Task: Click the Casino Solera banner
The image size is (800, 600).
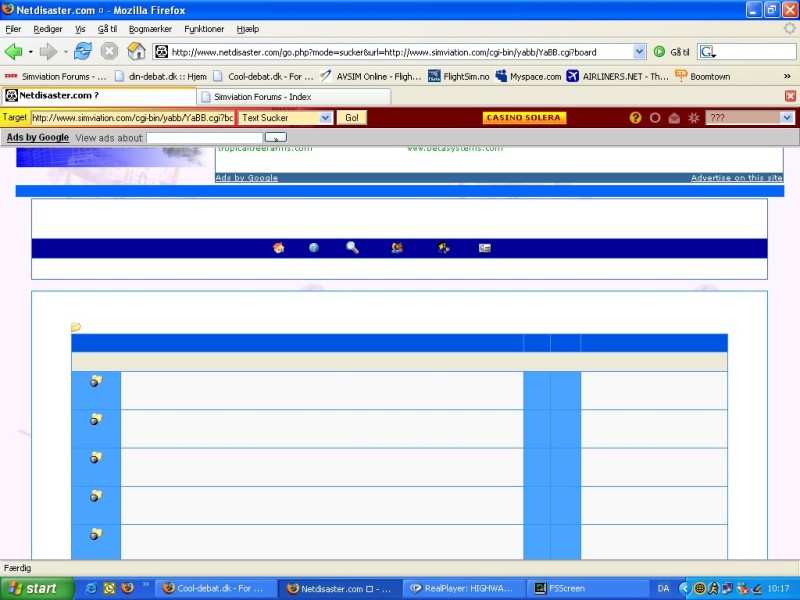Action: coord(524,118)
